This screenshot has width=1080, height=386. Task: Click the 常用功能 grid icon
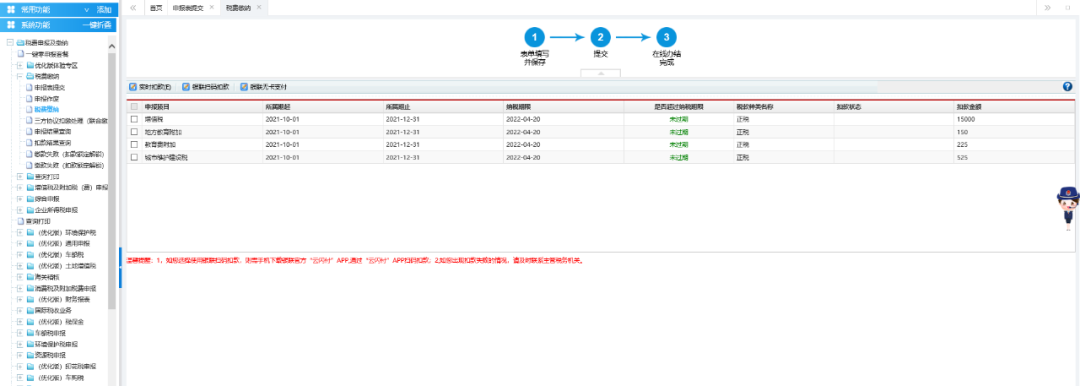[11, 9]
